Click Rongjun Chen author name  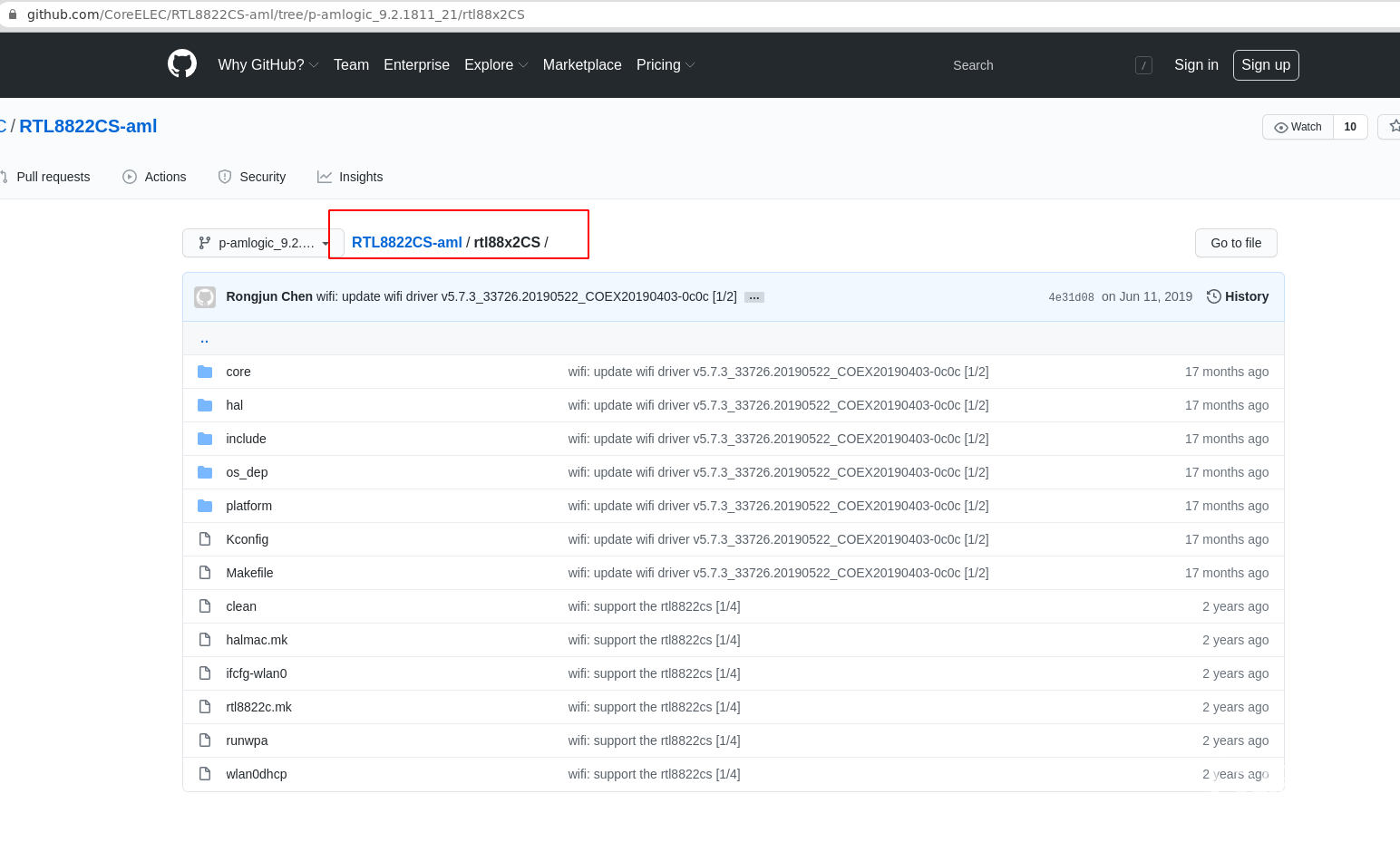(269, 296)
